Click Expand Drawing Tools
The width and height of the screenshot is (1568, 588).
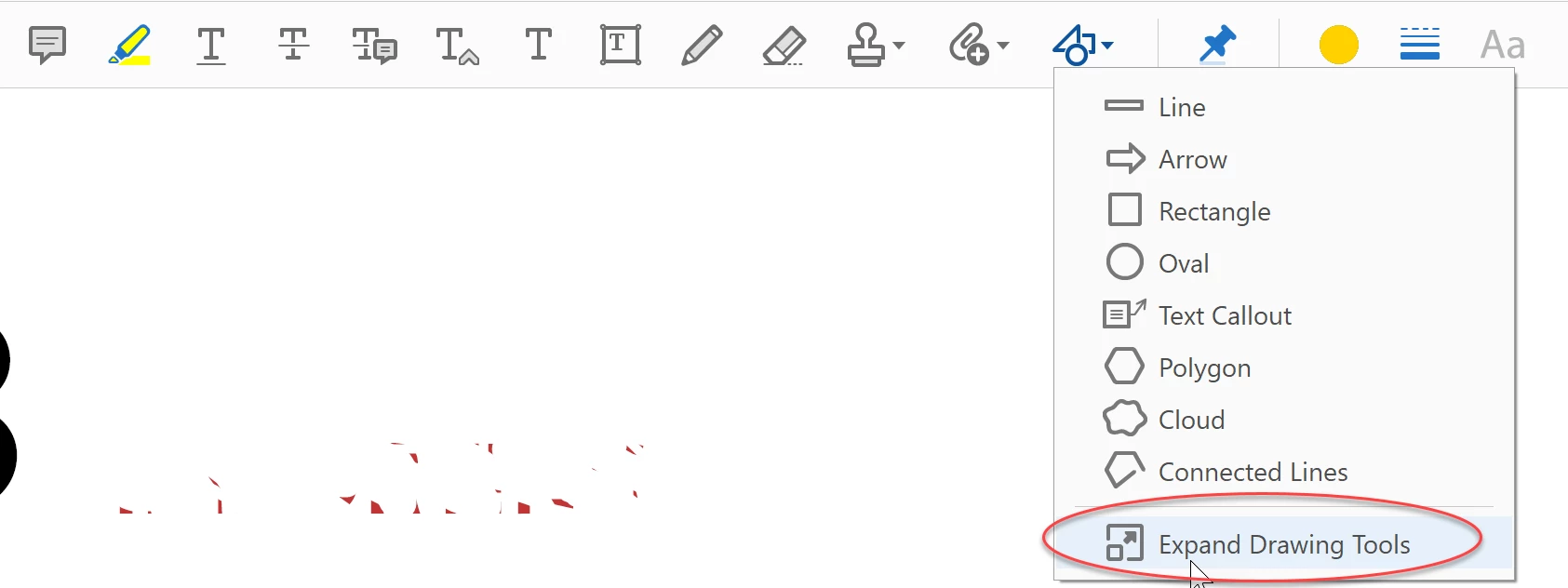point(1284,544)
